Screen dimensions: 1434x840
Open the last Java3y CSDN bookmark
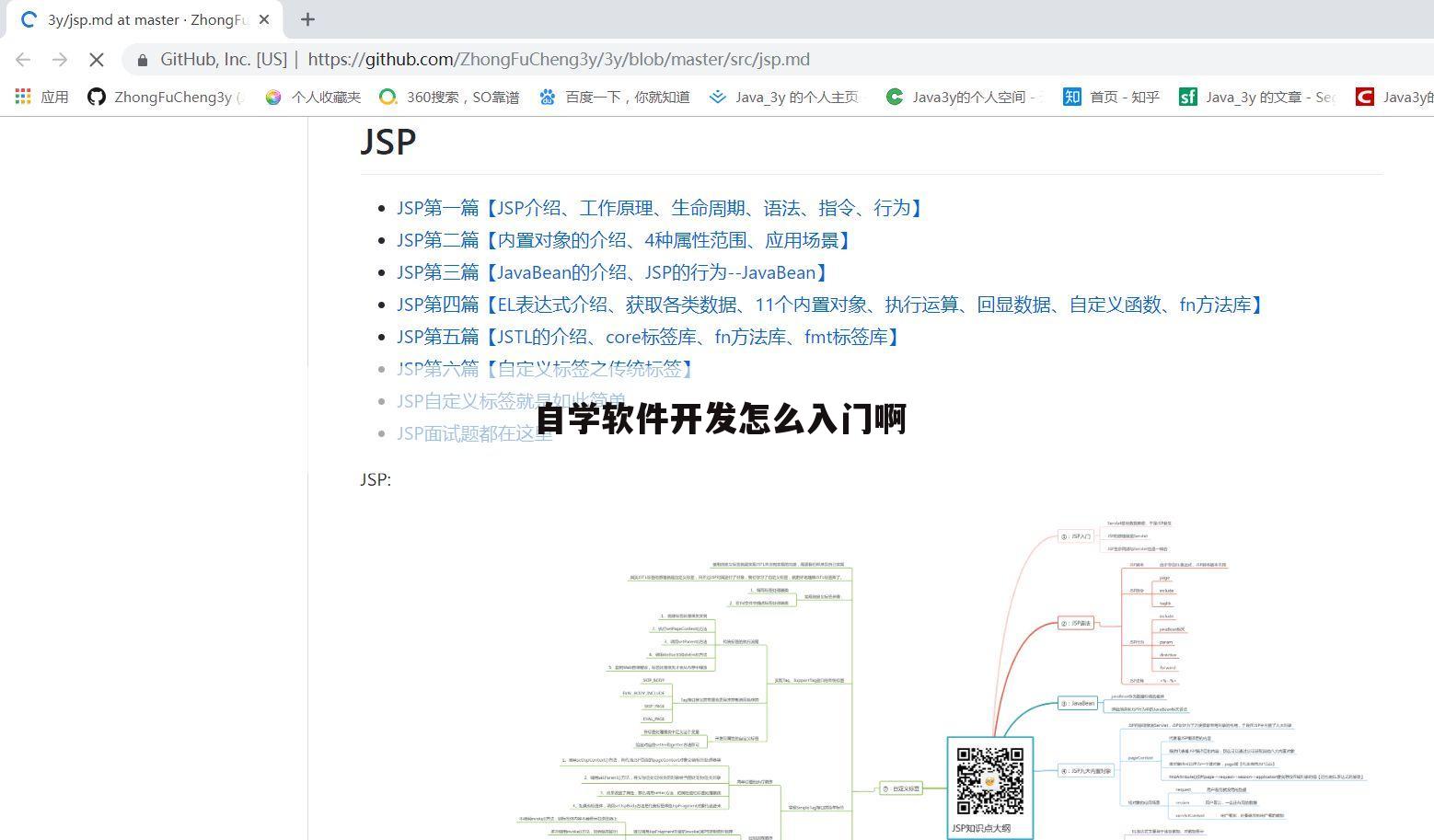click(1394, 97)
